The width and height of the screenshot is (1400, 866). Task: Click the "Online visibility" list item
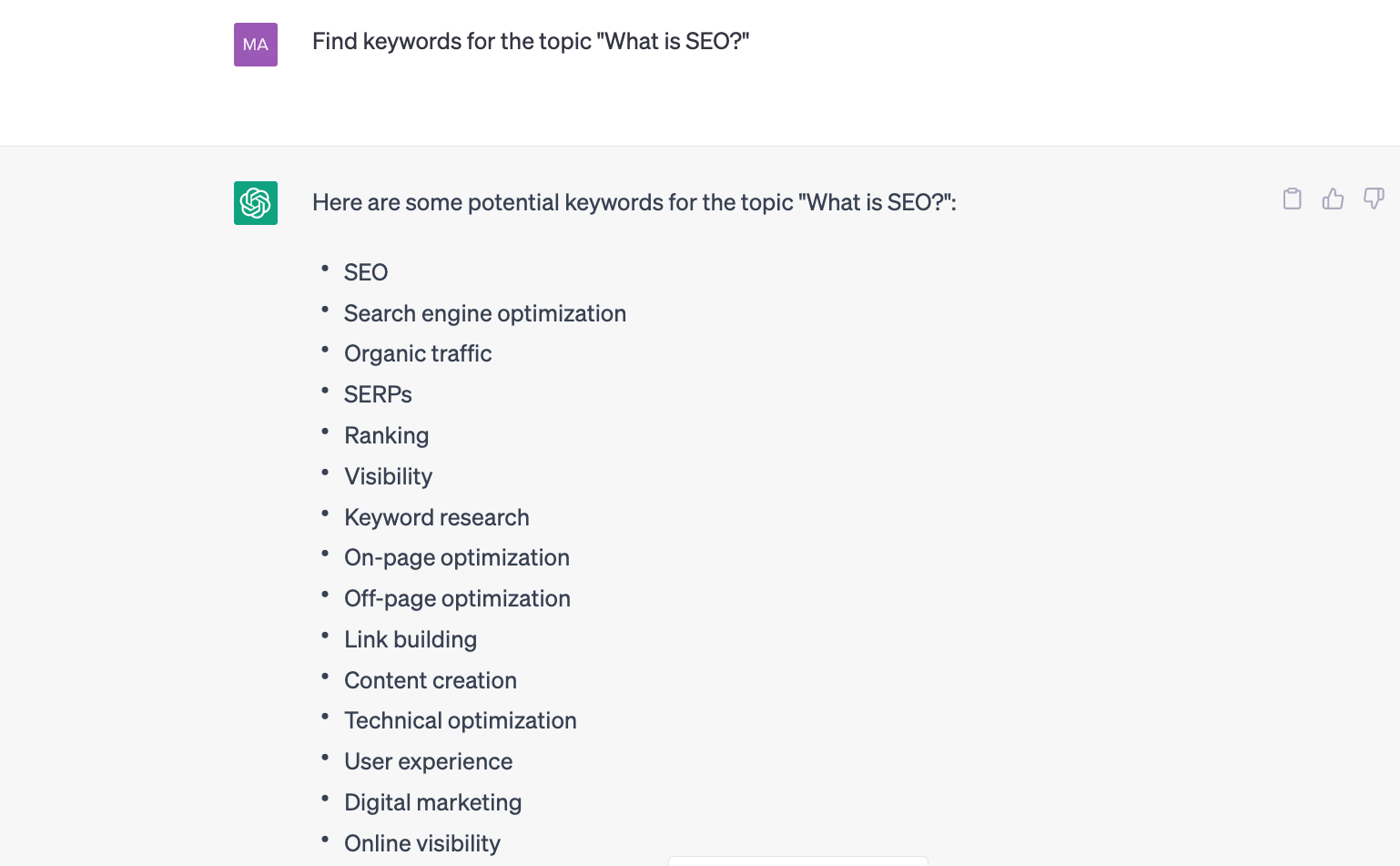[x=421, y=843]
